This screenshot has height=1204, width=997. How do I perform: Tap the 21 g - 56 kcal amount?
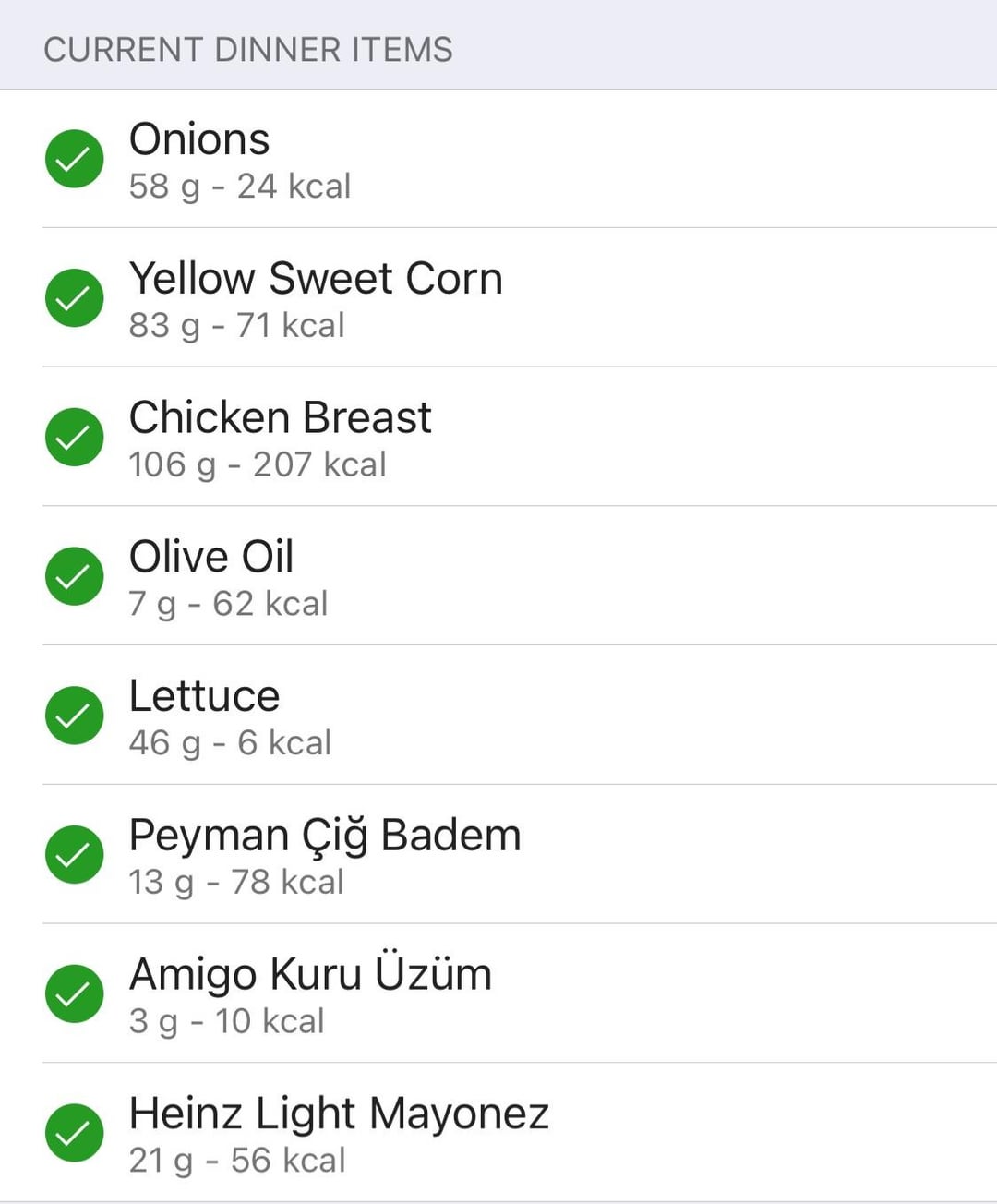click(x=237, y=1161)
